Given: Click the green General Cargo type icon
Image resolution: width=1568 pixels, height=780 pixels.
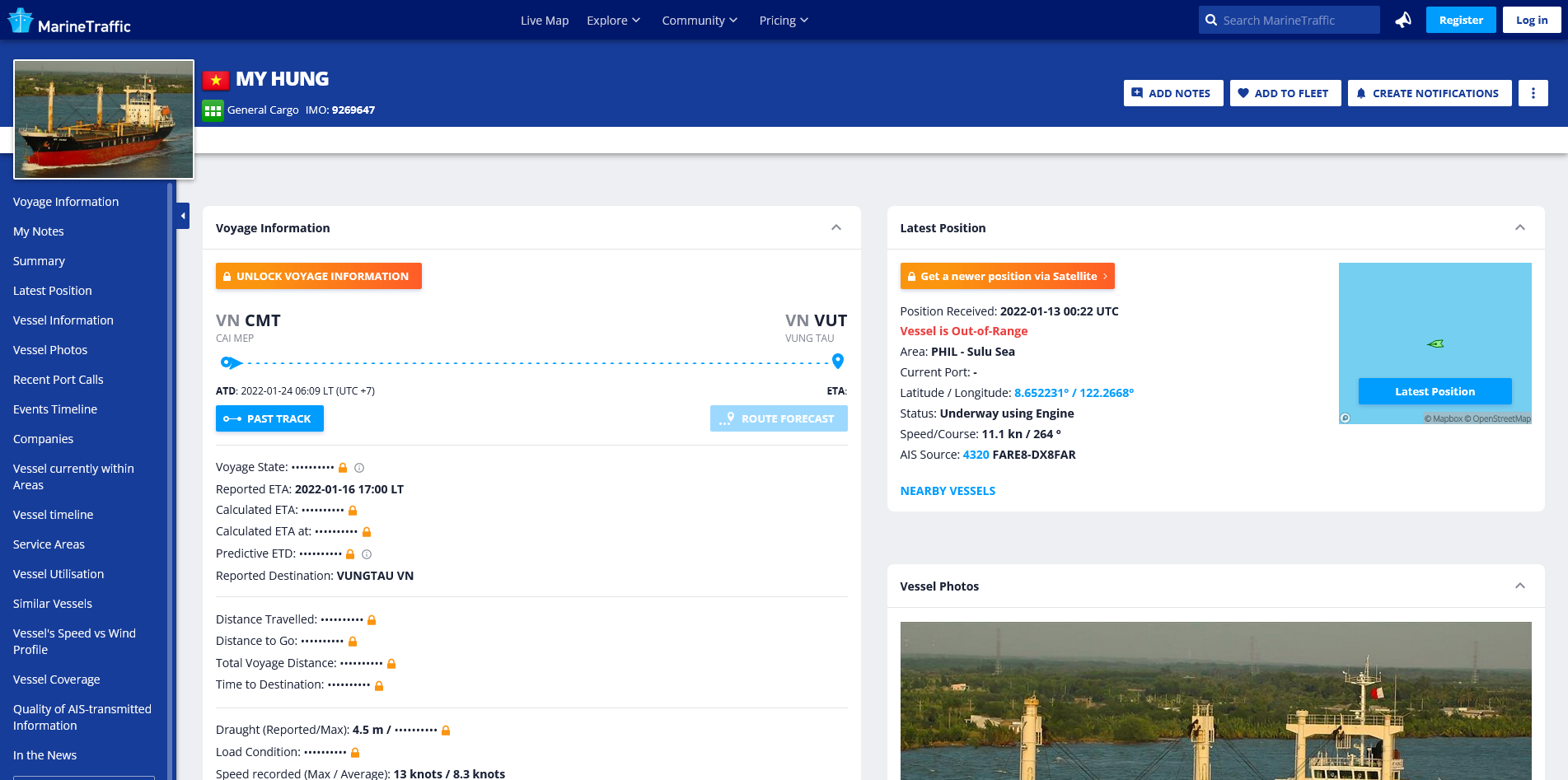Looking at the screenshot, I should [x=213, y=110].
